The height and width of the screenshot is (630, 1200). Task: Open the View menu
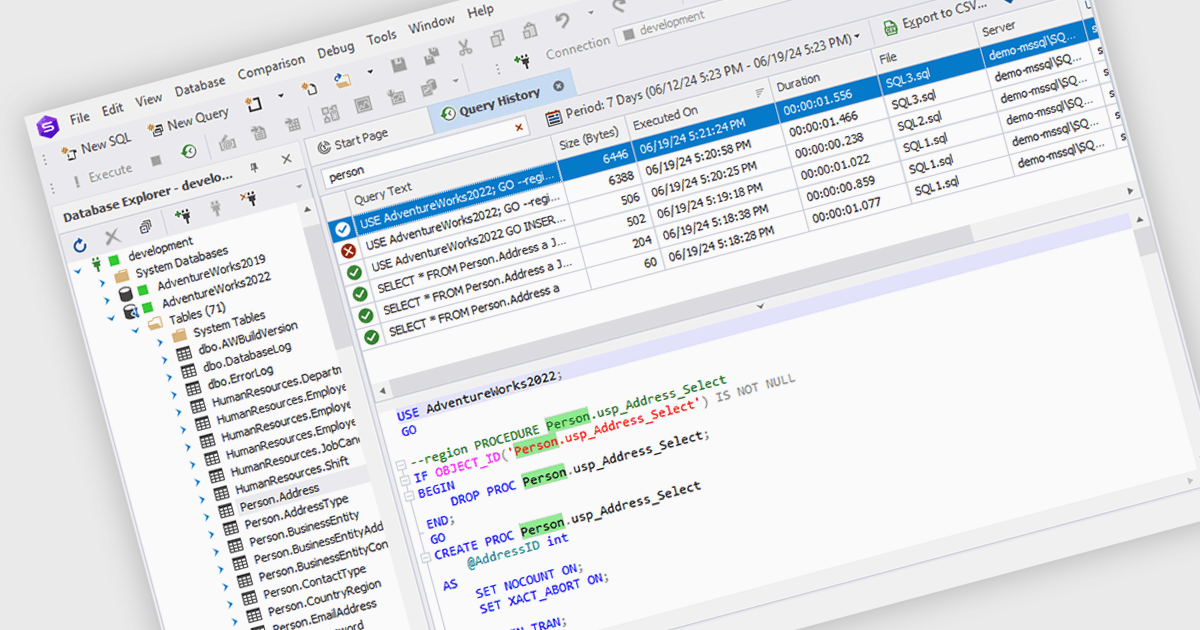point(148,99)
